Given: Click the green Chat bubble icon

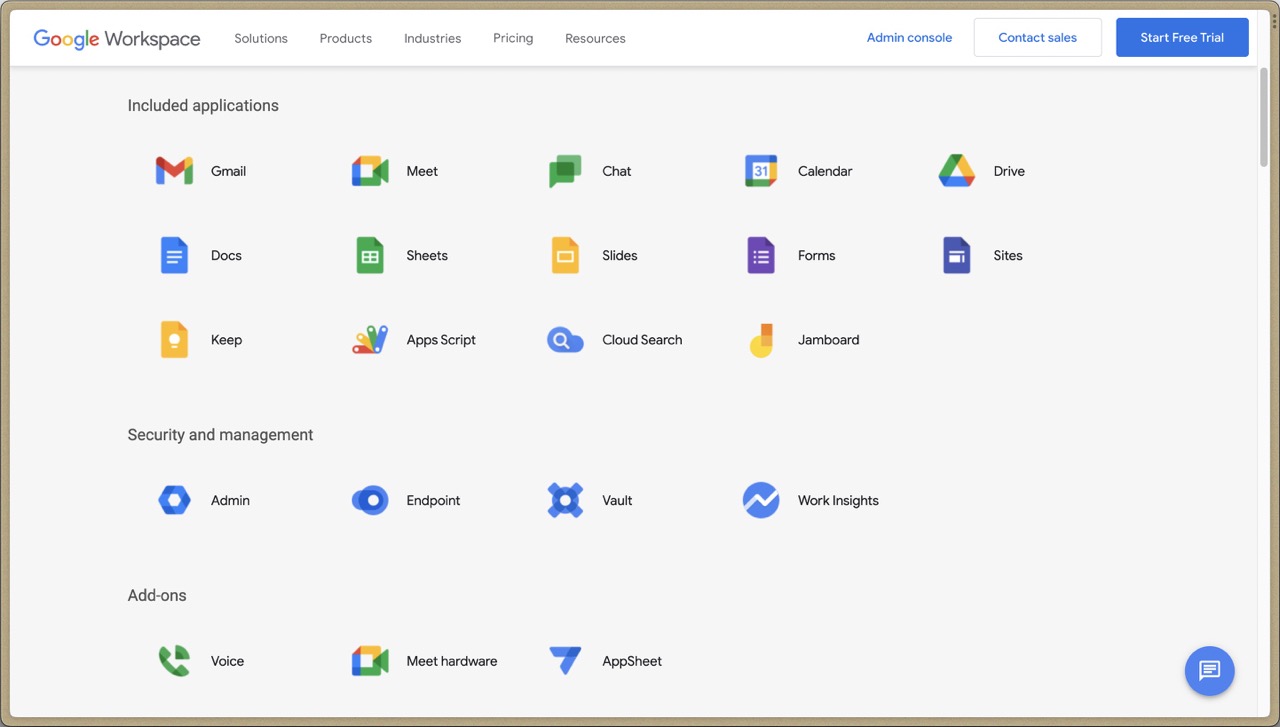Looking at the screenshot, I should 565,171.
